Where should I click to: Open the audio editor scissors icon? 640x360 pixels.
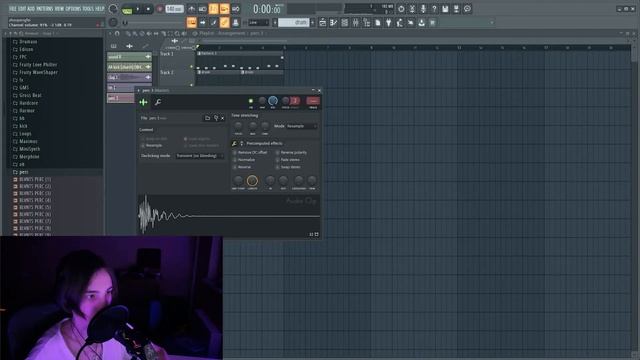click(x=412, y=9)
